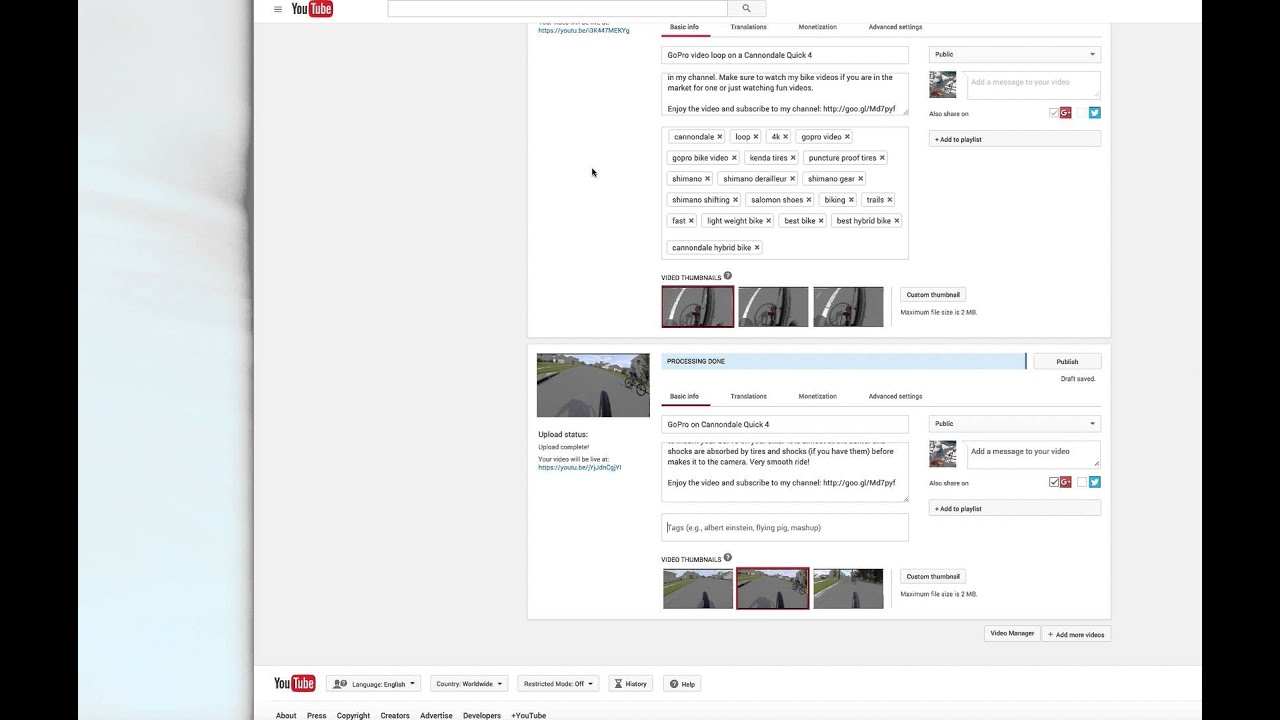This screenshot has height=720, width=1280.
Task: Open help icon beside loop video's thumbnails heading
Action: tap(728, 276)
